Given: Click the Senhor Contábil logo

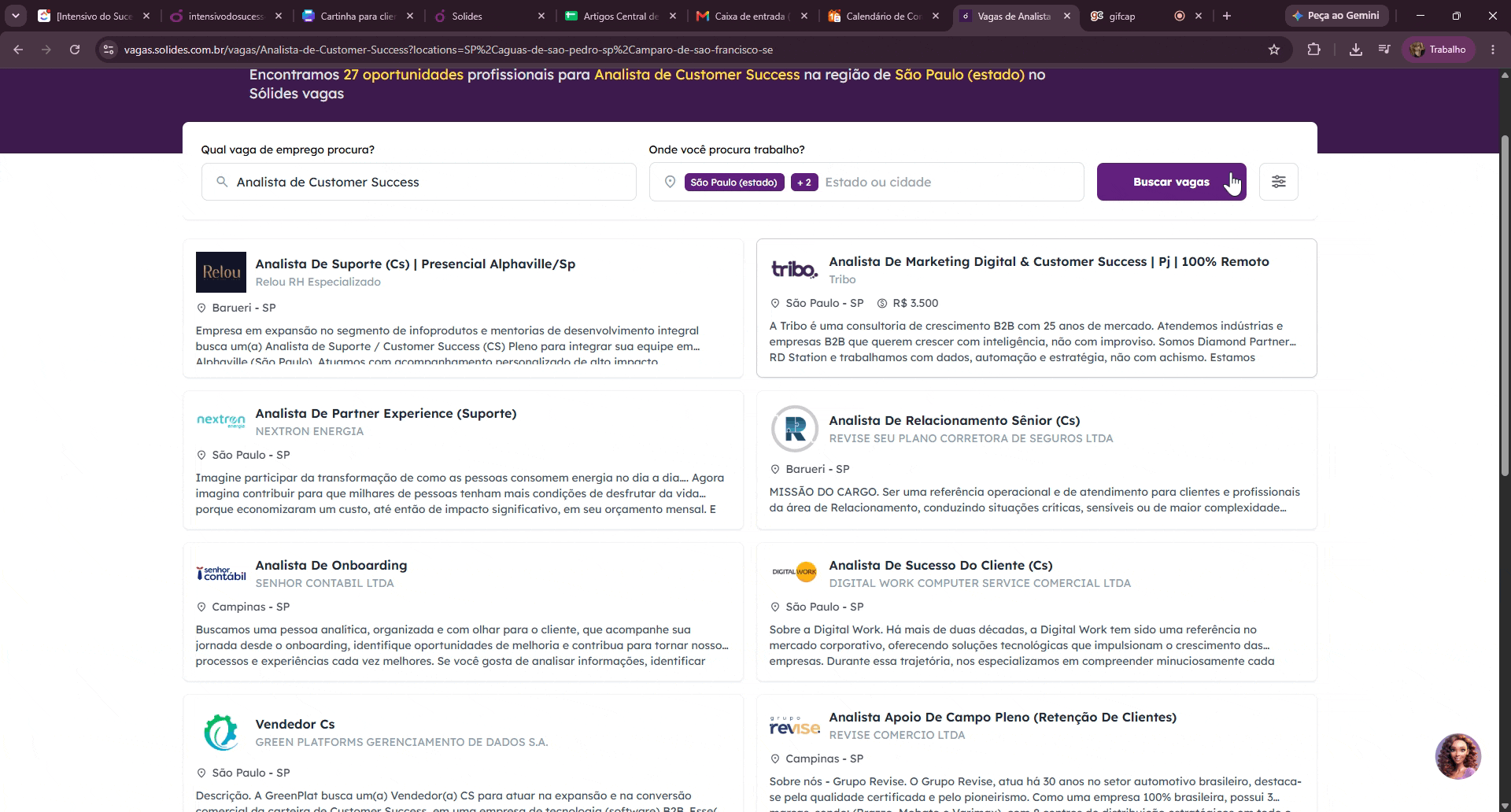Looking at the screenshot, I should click(x=221, y=574).
